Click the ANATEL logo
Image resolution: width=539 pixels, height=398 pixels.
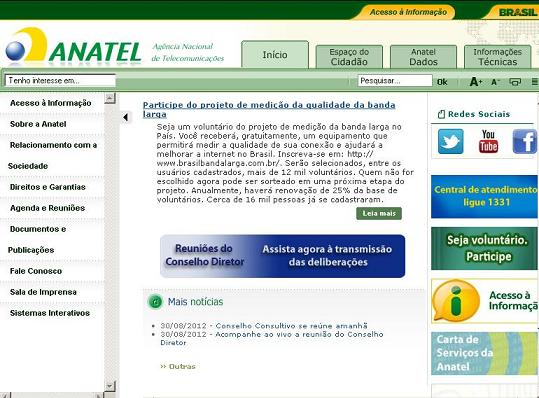point(73,47)
